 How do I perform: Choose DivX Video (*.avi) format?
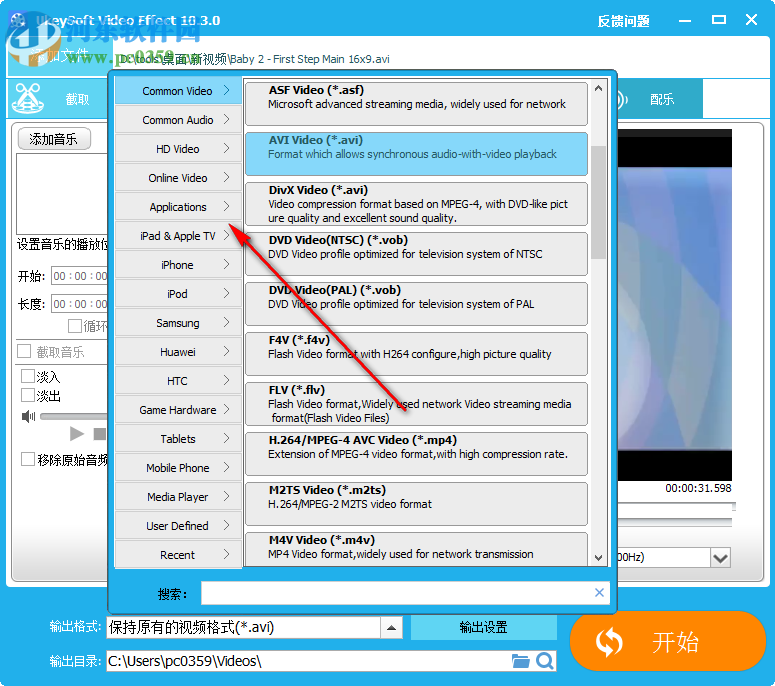tap(416, 204)
